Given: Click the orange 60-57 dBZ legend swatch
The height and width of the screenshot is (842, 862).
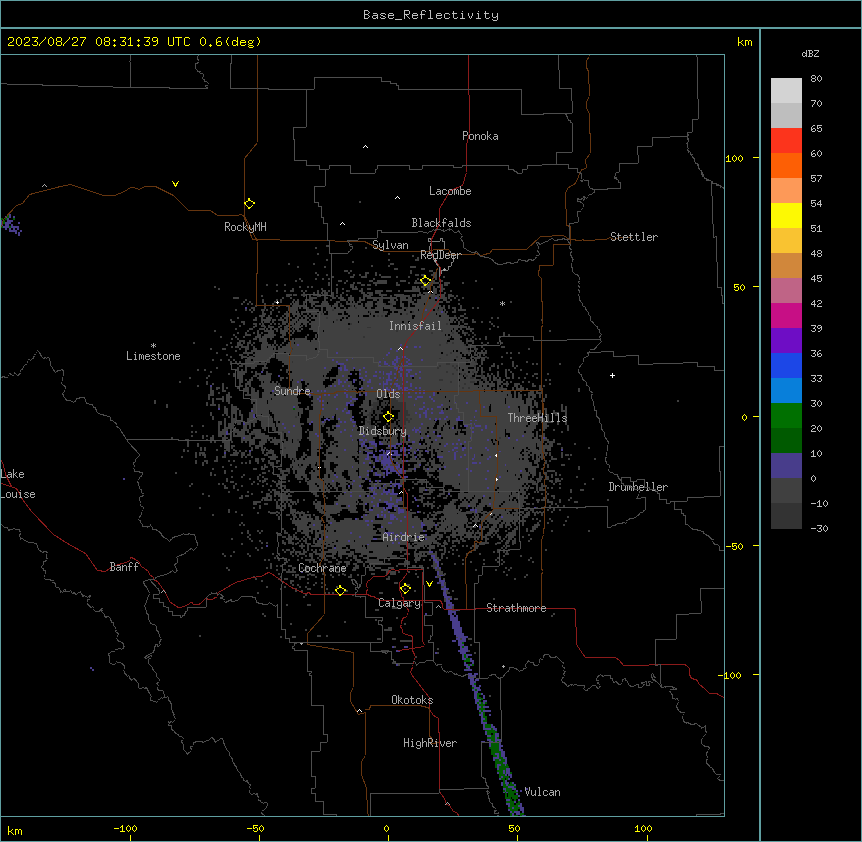Looking at the screenshot, I should coord(786,165).
